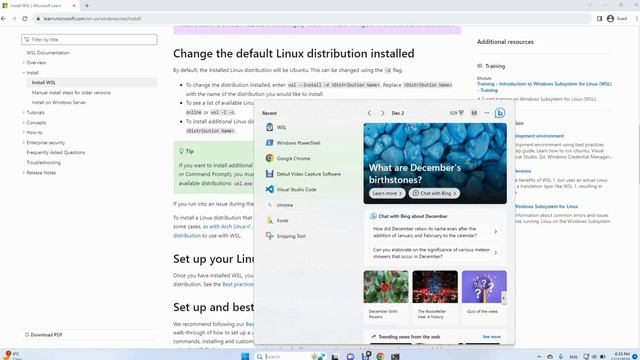Click the Guest profile button in Chrome

point(617,18)
